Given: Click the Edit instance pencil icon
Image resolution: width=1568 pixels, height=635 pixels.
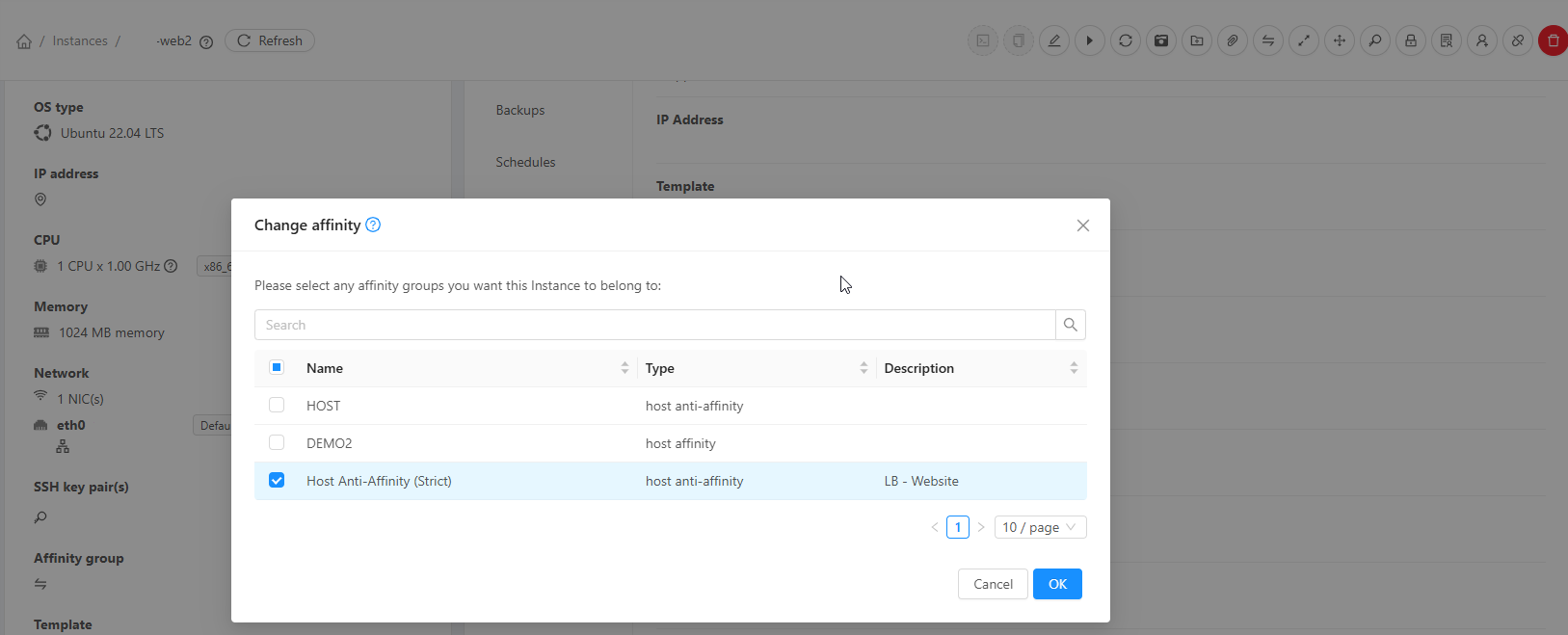Looking at the screenshot, I should [1053, 40].
